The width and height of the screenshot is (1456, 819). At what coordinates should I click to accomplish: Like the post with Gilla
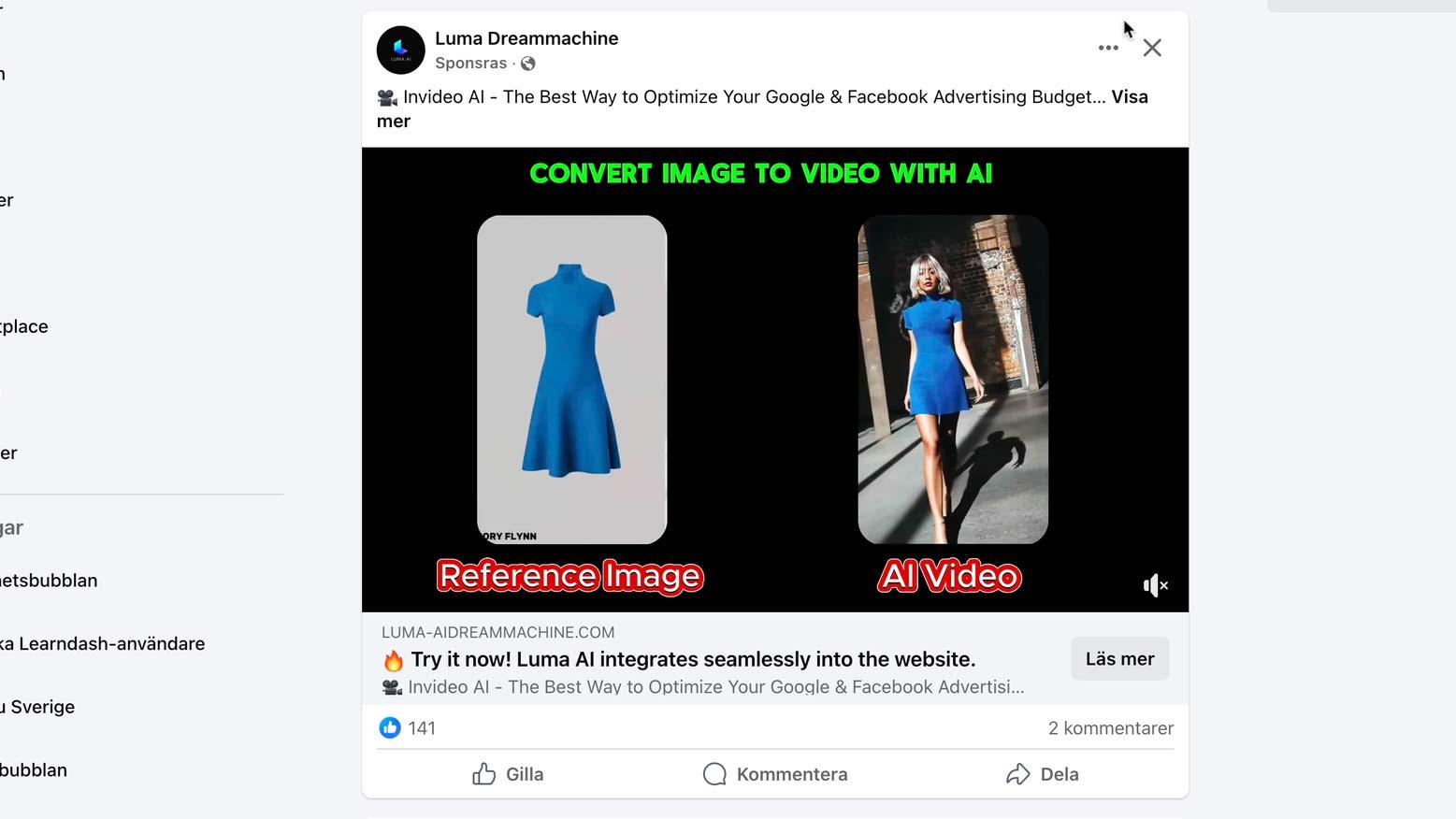coord(508,774)
